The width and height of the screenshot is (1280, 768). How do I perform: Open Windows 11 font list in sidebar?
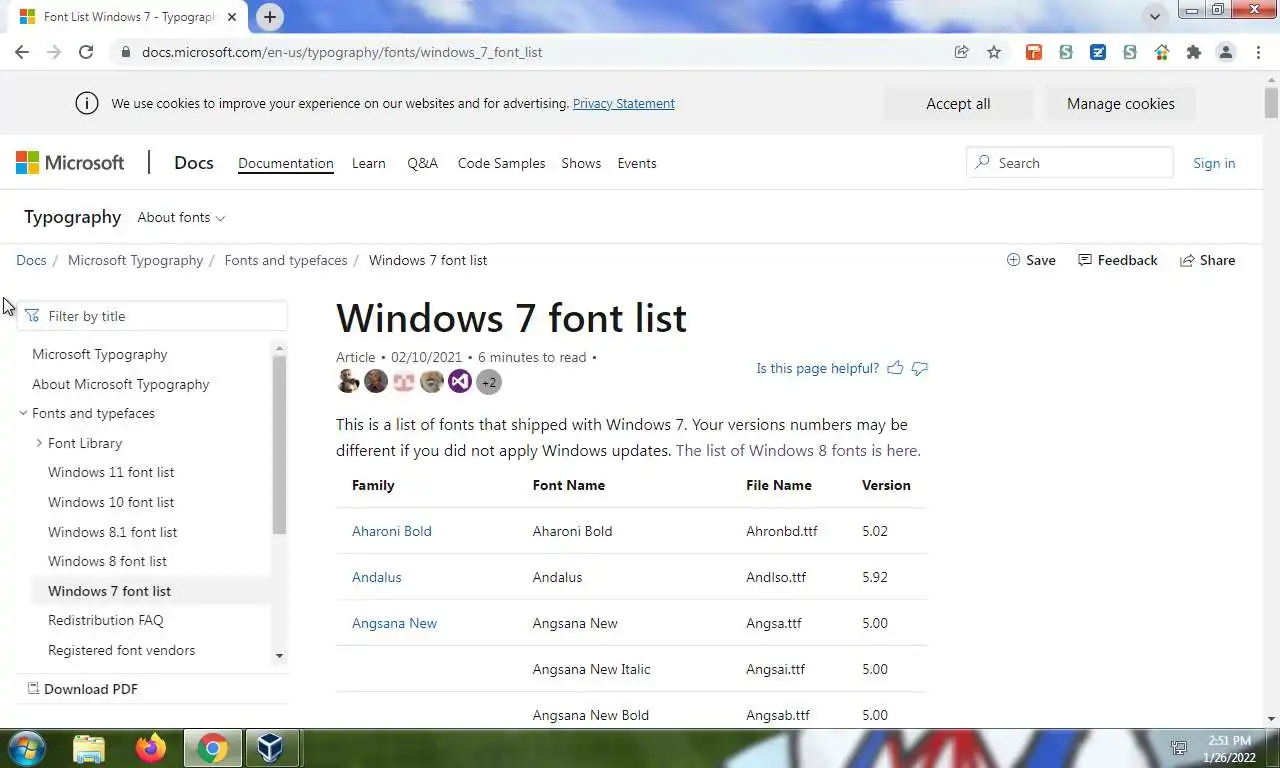(111, 472)
